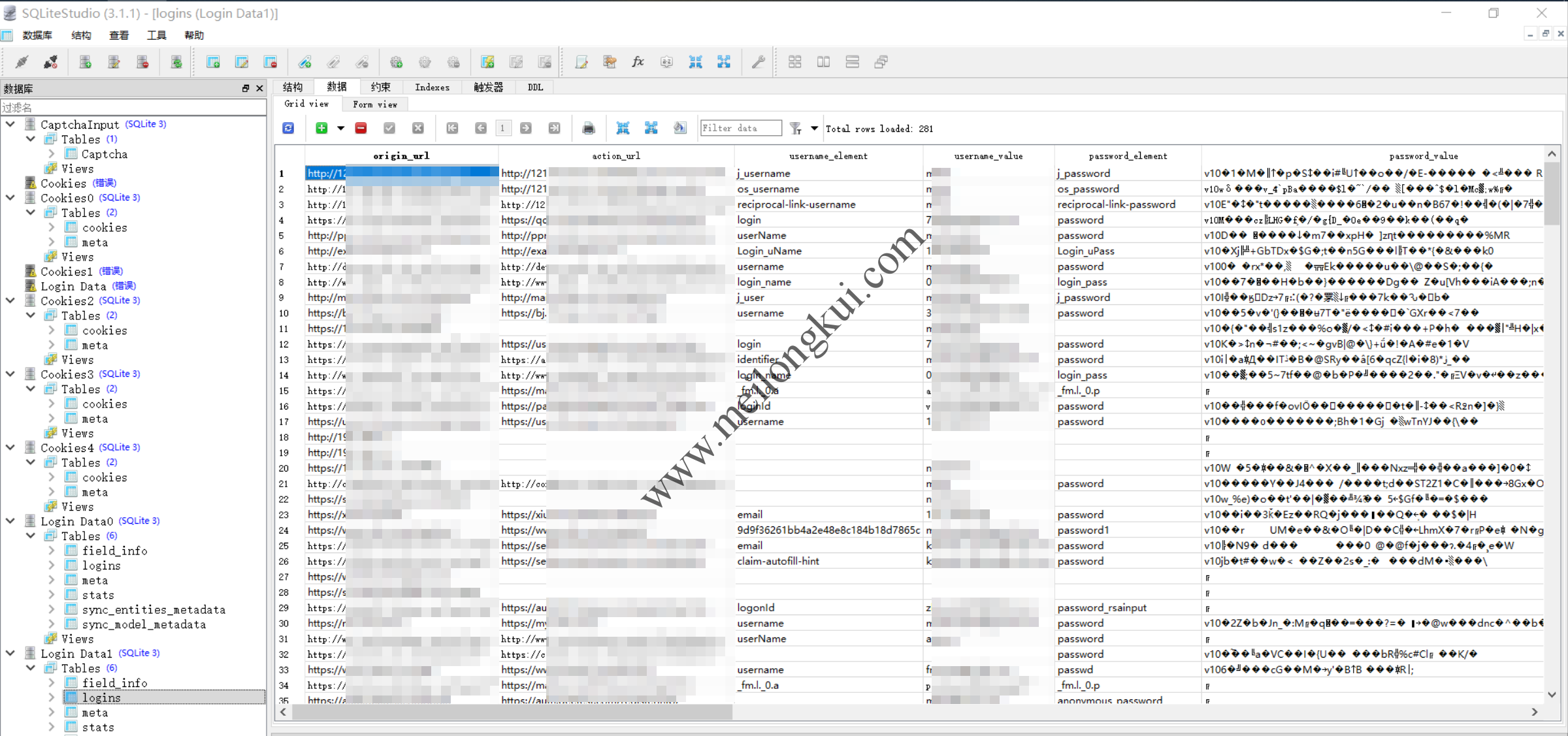This screenshot has width=1568, height=736.
Task: Click the Import toolbar icon
Action: pyautogui.click(x=695, y=62)
